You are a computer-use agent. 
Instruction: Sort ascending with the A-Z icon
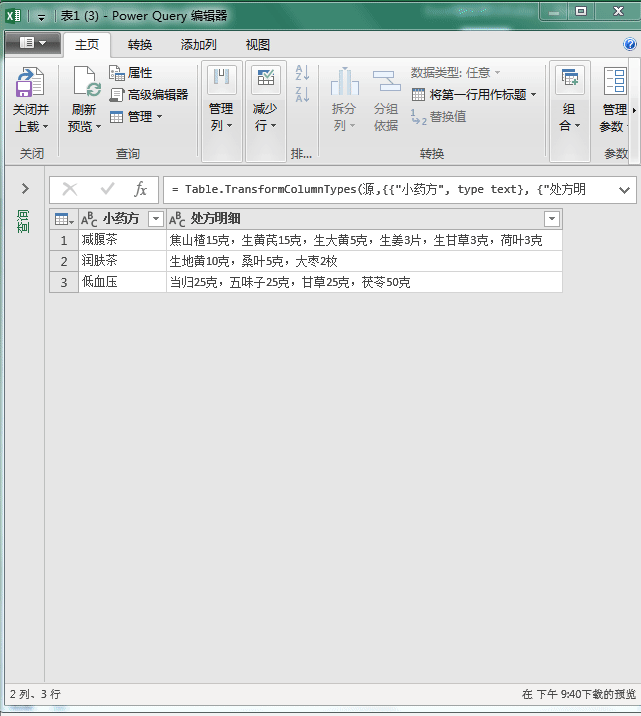tap(302, 73)
